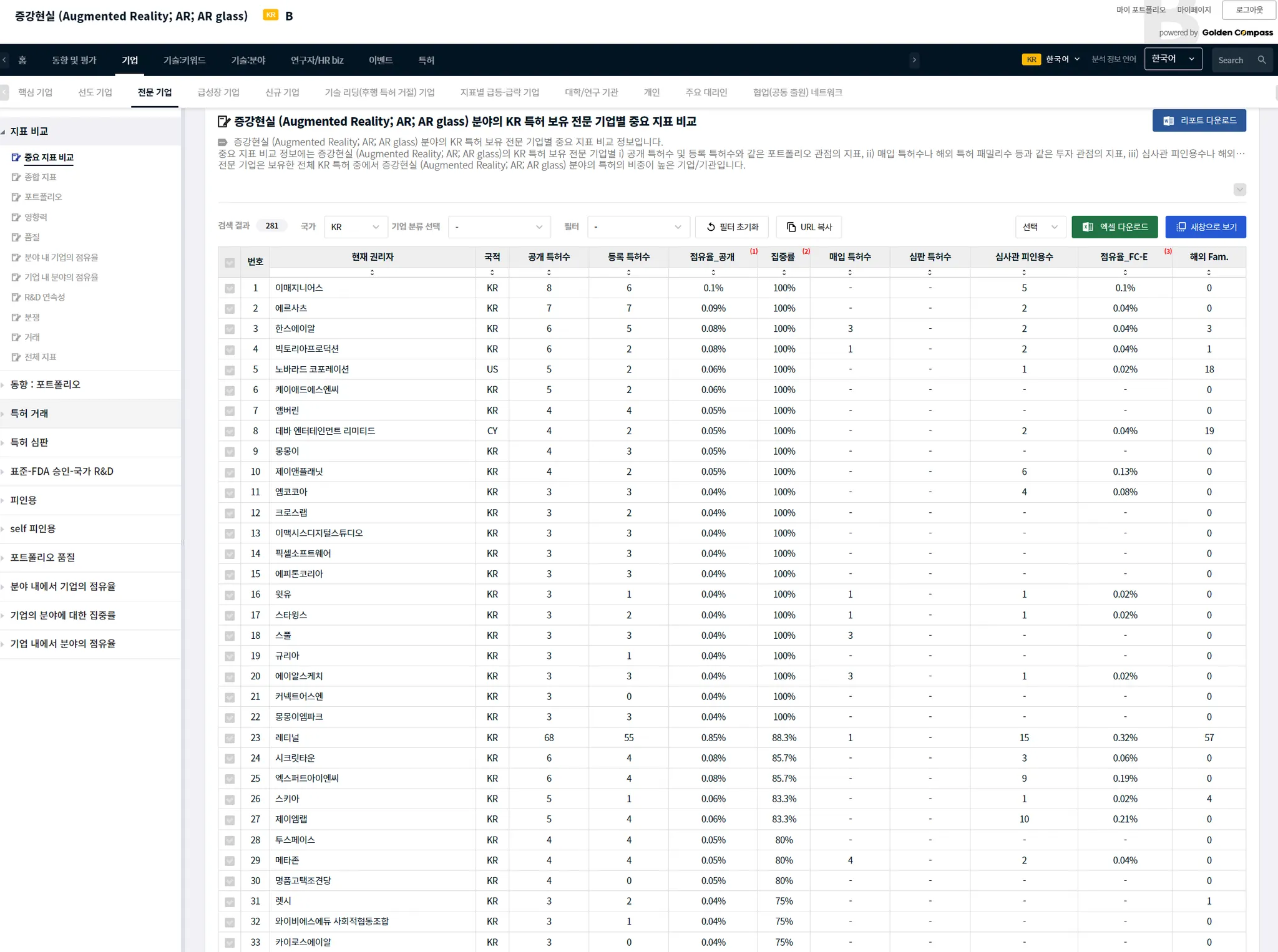The image size is (1278, 952).
Task: Click the Excel download icon
Action: tap(1088, 227)
